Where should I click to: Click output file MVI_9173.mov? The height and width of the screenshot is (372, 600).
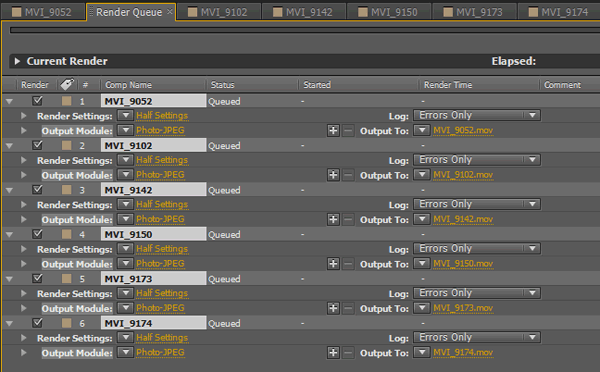coord(463,308)
